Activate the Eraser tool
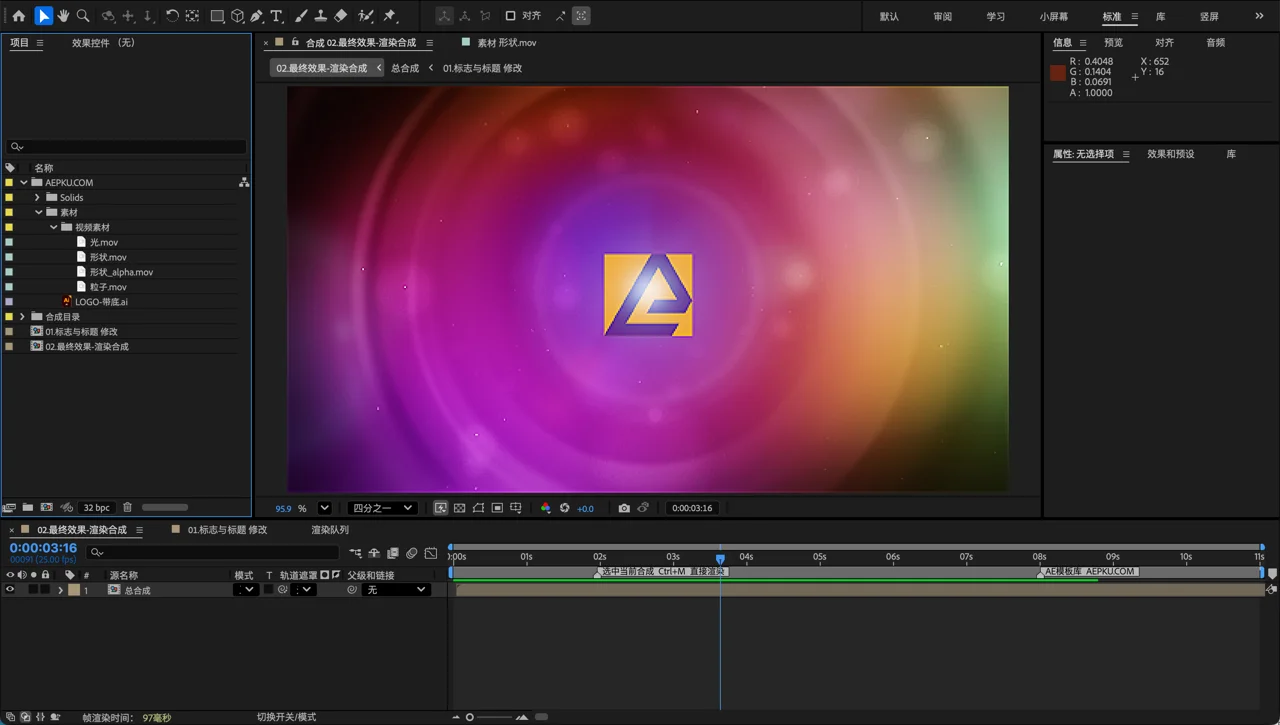The width and height of the screenshot is (1280, 725). 341,16
